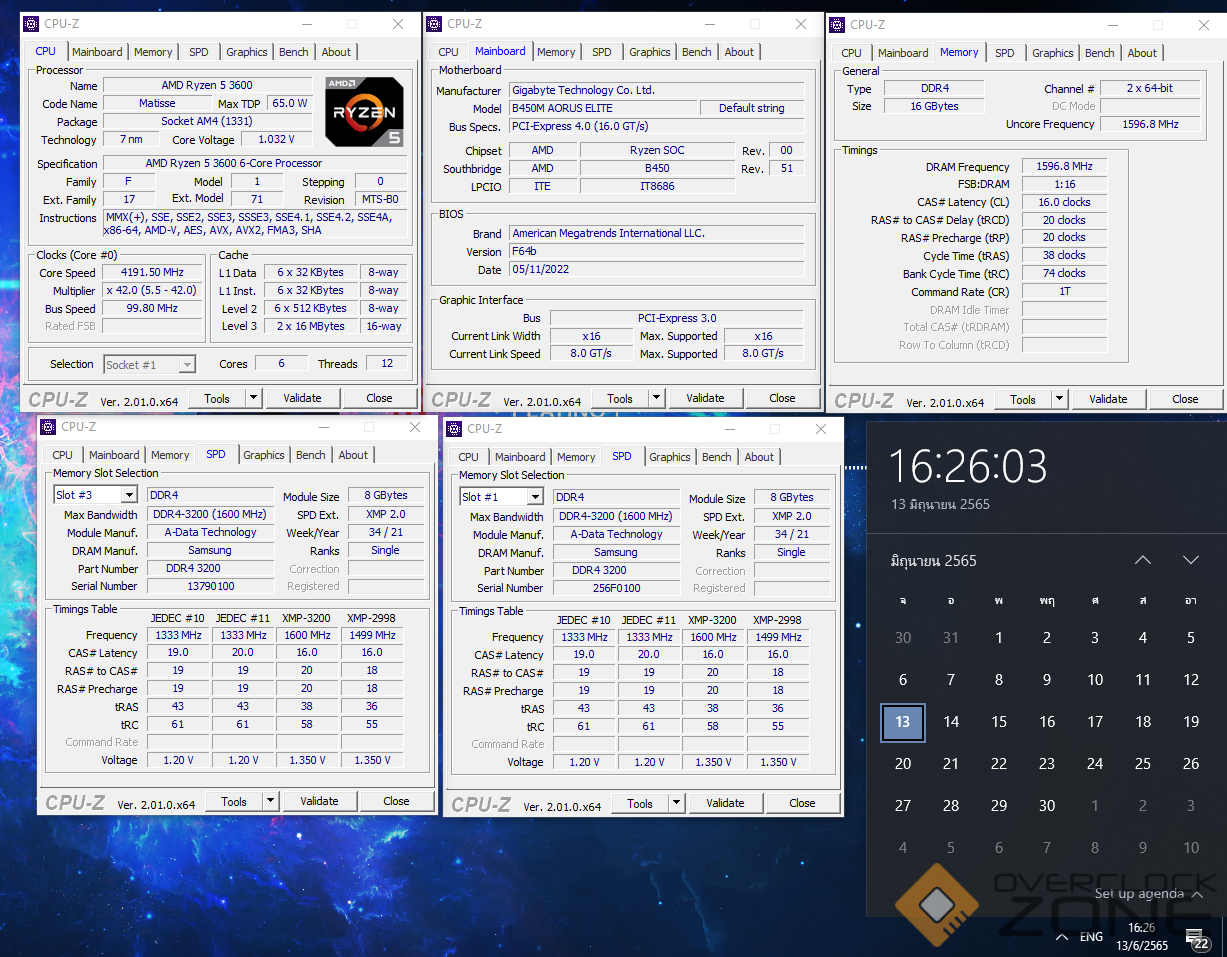The image size is (1227, 957).
Task: Click the notification center icon showing 22
Action: (x=1197, y=937)
